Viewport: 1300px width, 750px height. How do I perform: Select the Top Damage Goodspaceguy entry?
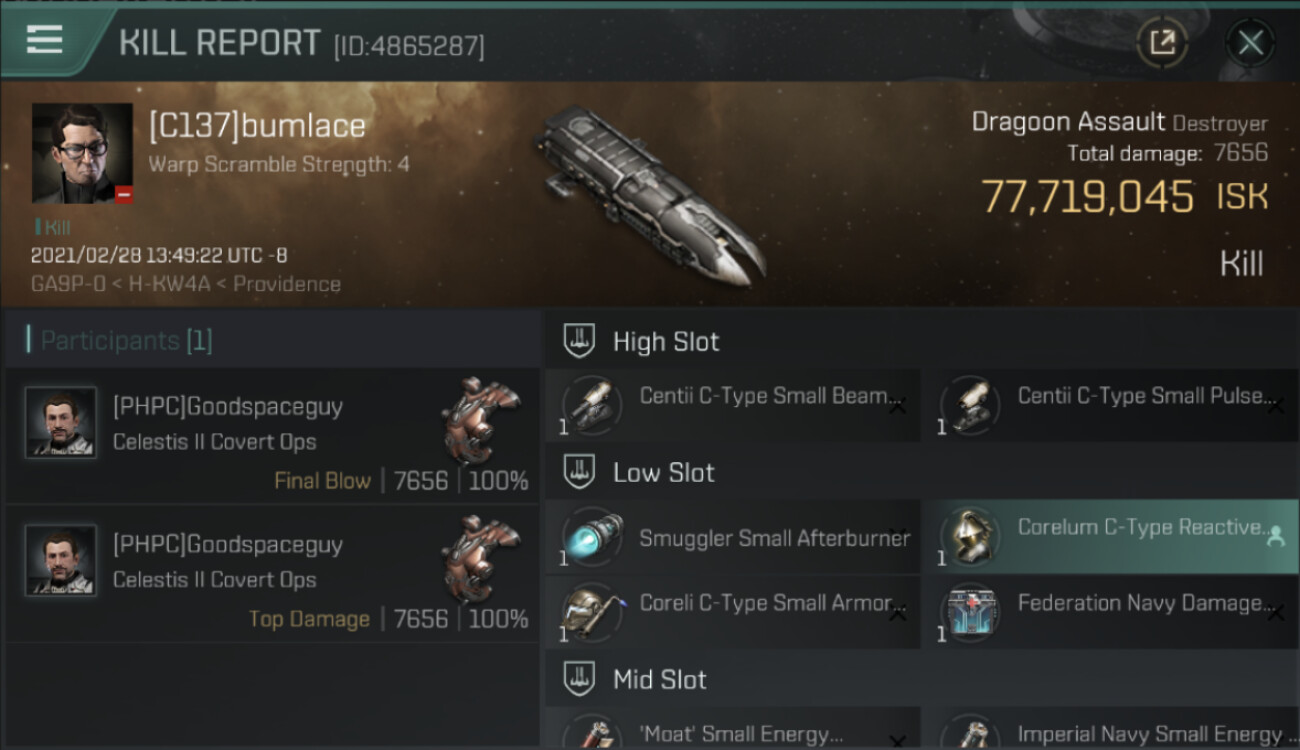tap(272, 574)
